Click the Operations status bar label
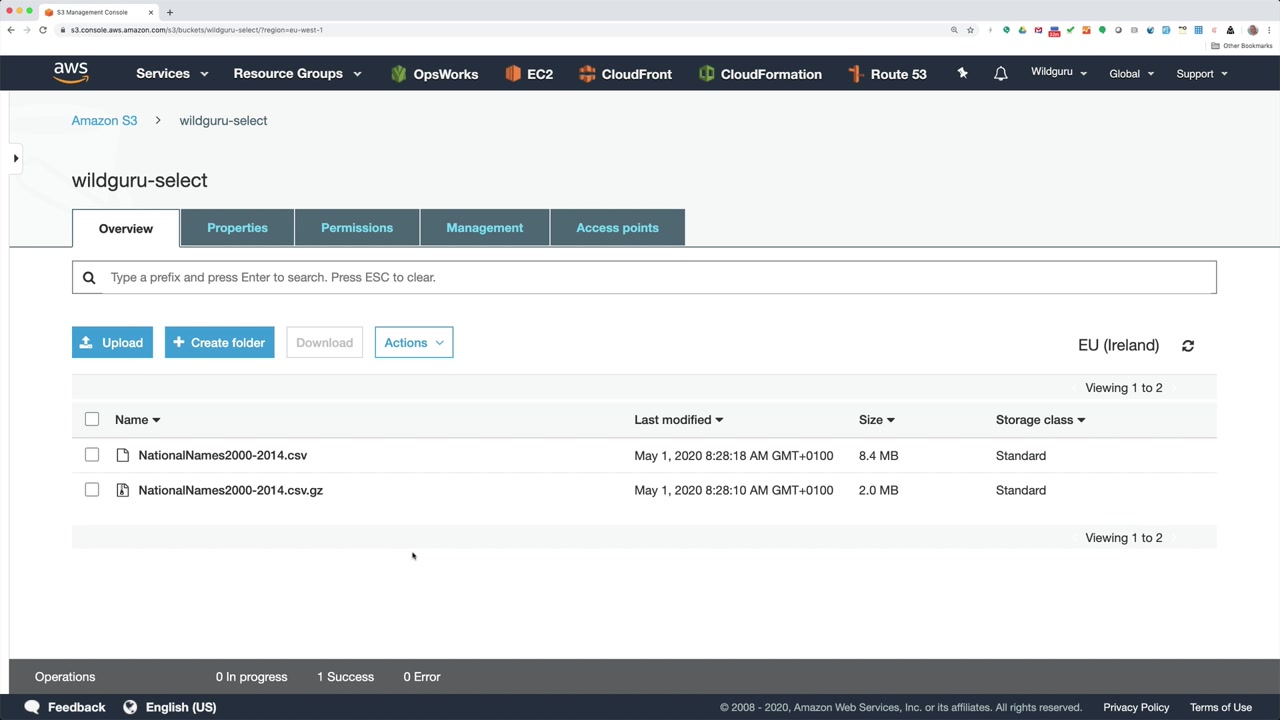 [65, 677]
